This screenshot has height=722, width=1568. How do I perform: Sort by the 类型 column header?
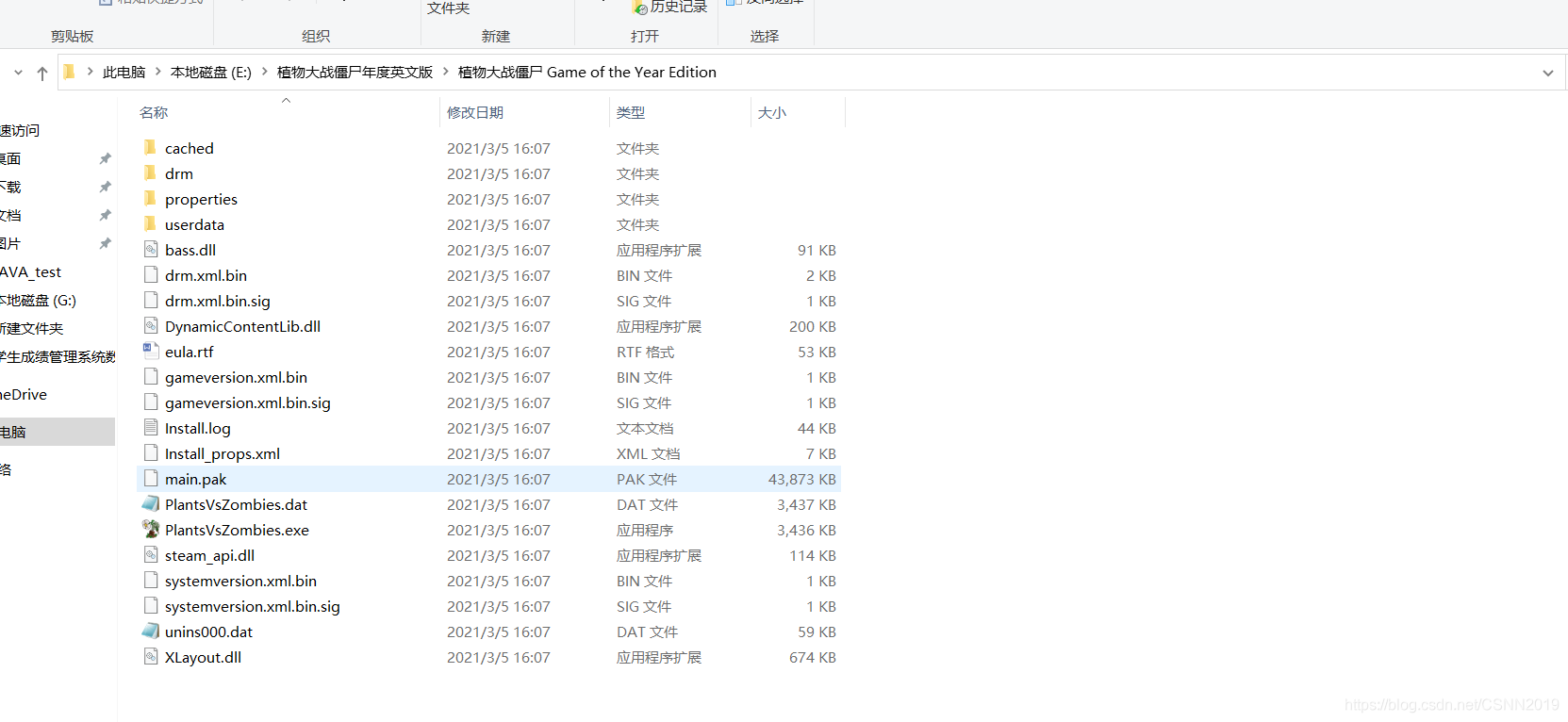[x=631, y=112]
